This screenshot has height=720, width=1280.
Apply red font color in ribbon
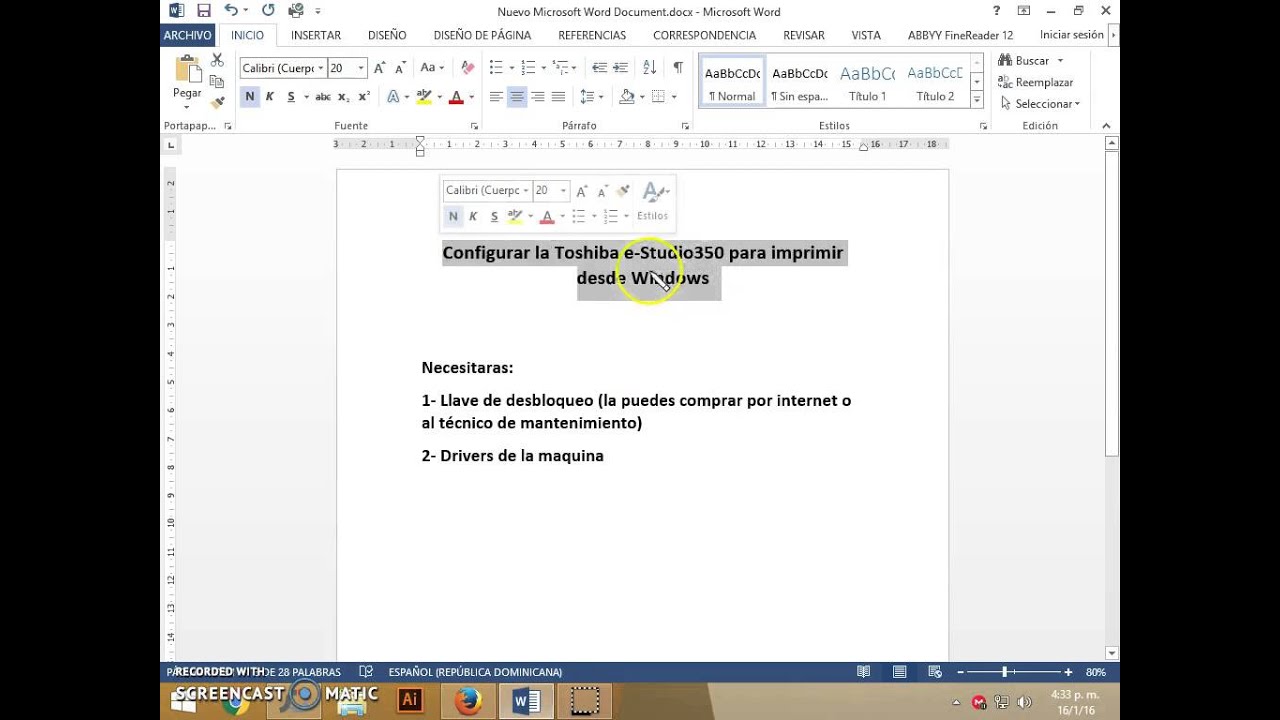coord(456,97)
